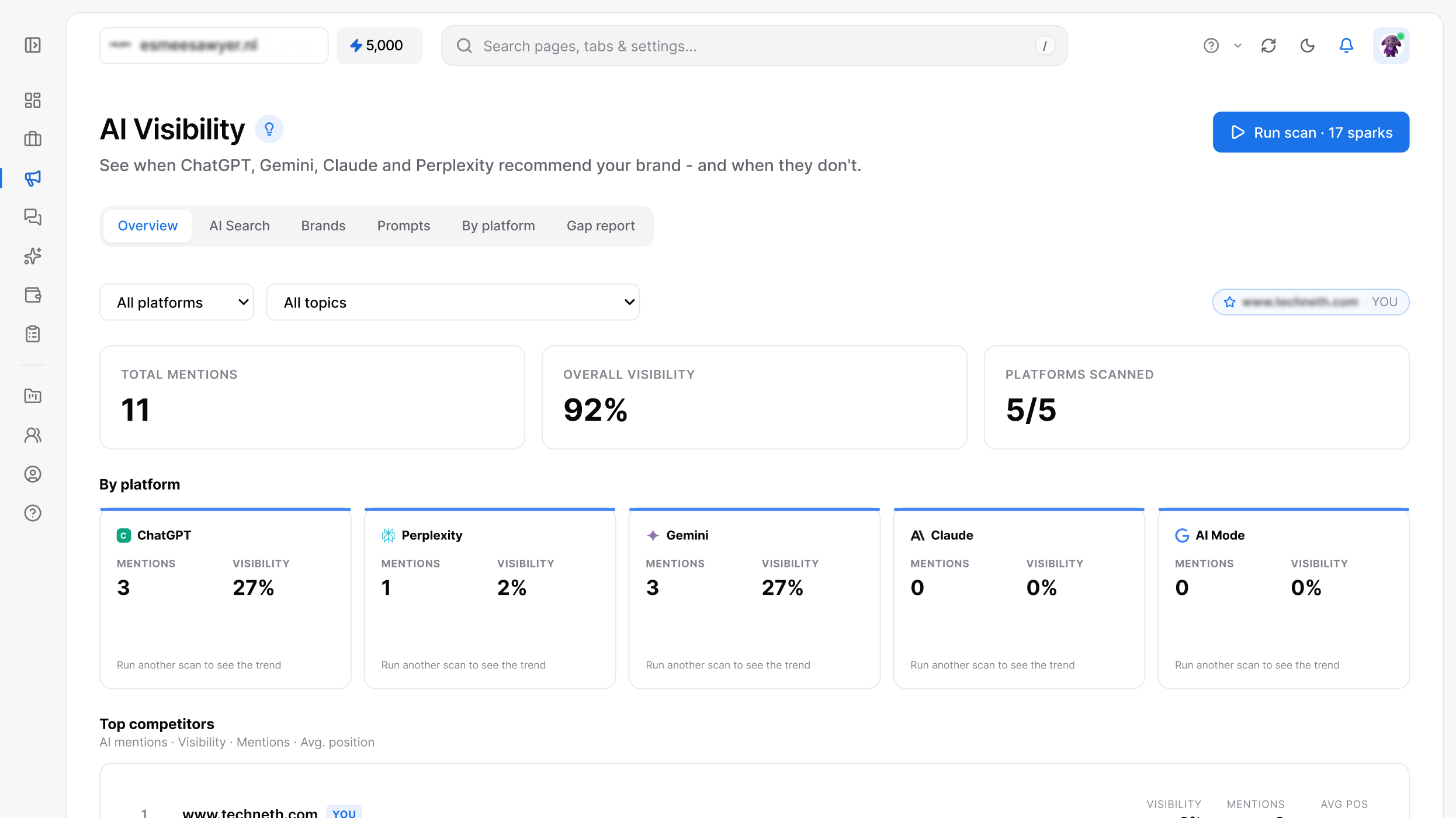Open the All platforms dropdown
This screenshot has height=818, width=1456.
pyautogui.click(x=176, y=302)
